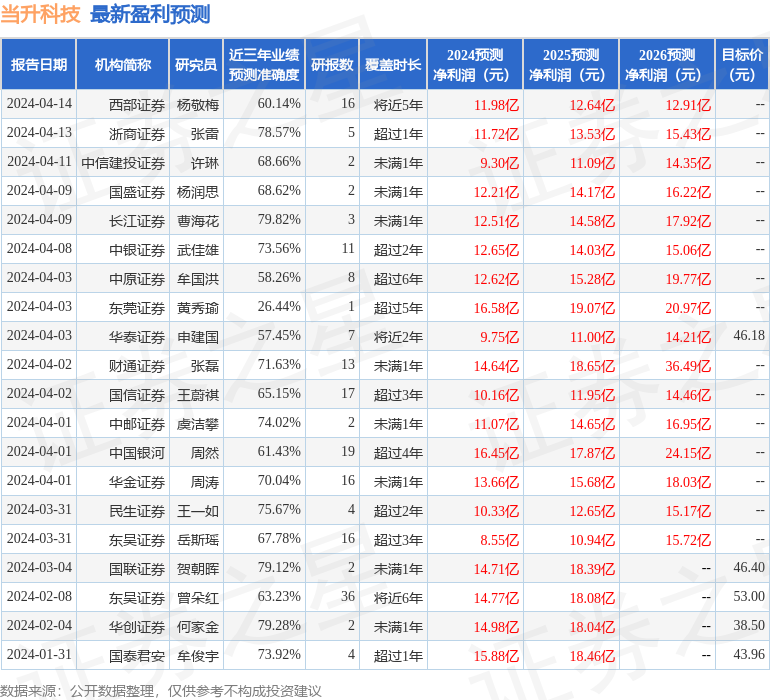
Task: Click the 数据来源 footer note
Action: tap(161, 691)
